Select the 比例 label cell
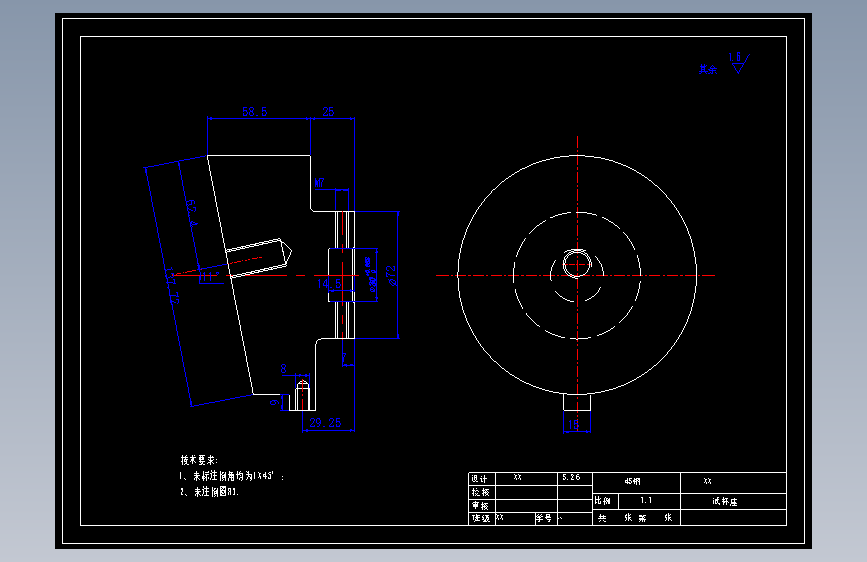Image resolution: width=867 pixels, height=562 pixels. click(603, 501)
